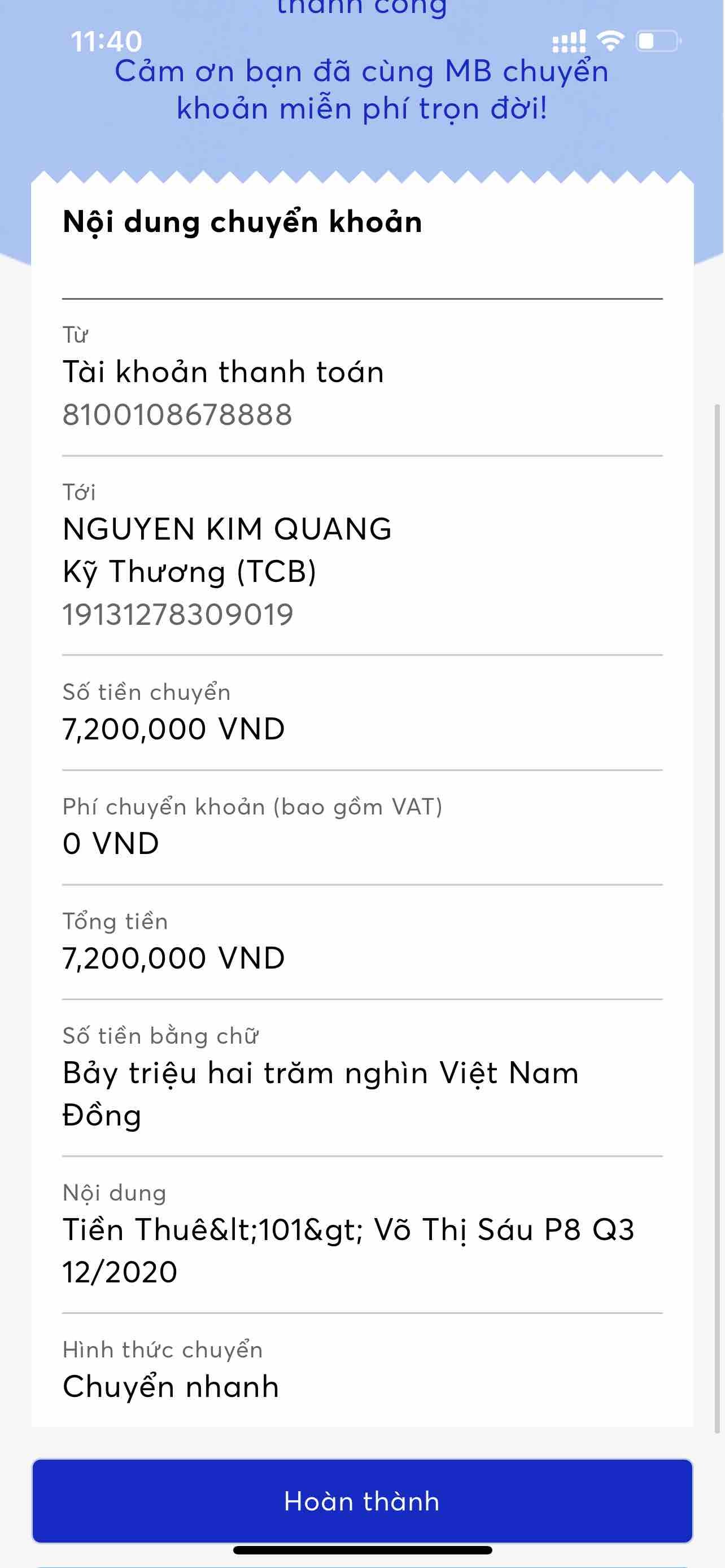Tap the battery level icon
The width and height of the screenshot is (725, 1568).
(x=658, y=41)
